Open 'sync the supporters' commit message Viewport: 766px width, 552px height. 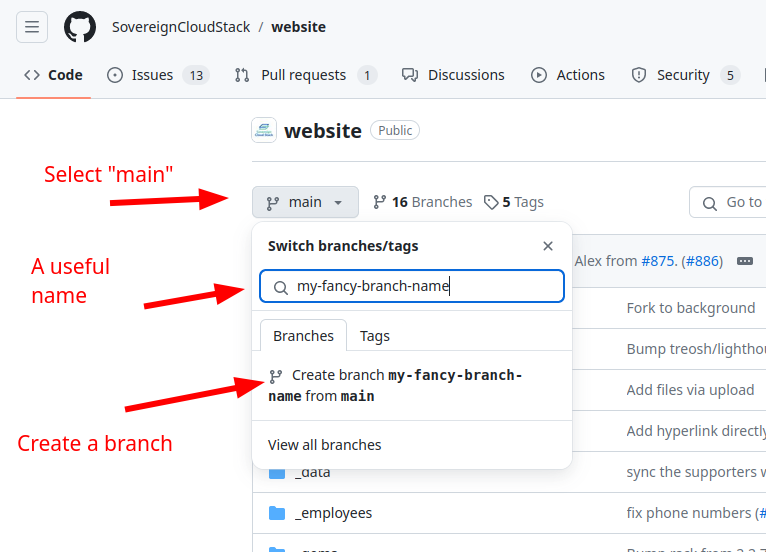click(x=696, y=472)
